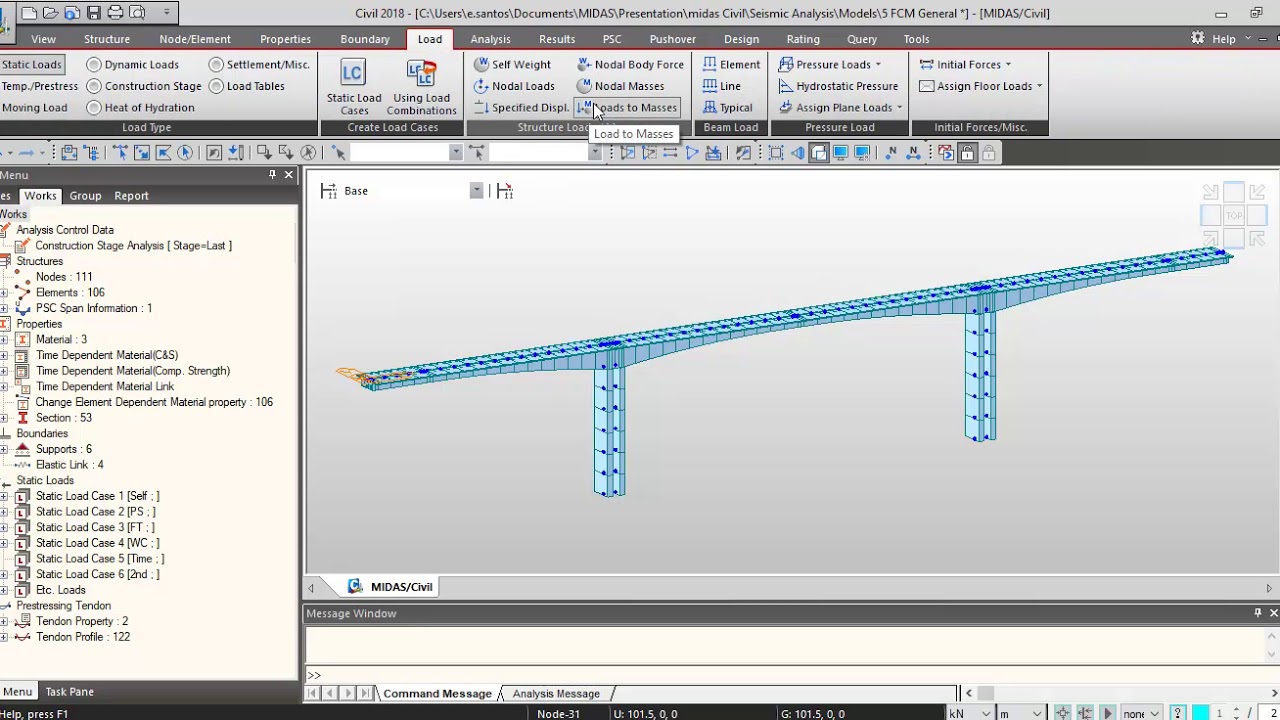Pin the Menu panel
This screenshot has height=720, width=1280.
(272, 175)
